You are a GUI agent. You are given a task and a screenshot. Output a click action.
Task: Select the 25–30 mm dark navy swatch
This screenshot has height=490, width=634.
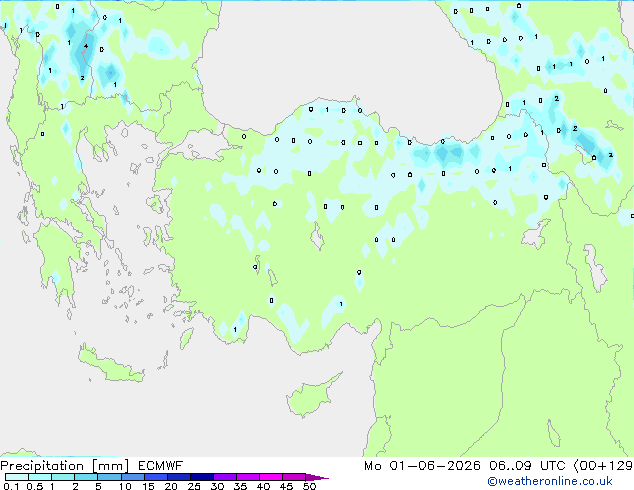(202, 477)
